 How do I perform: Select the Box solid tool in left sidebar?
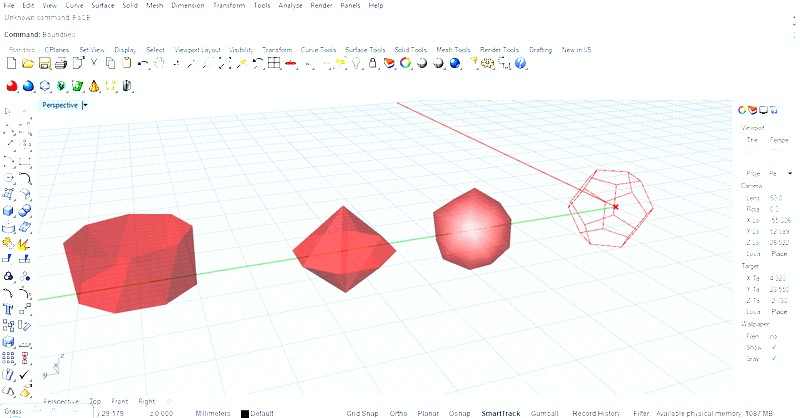8,211
